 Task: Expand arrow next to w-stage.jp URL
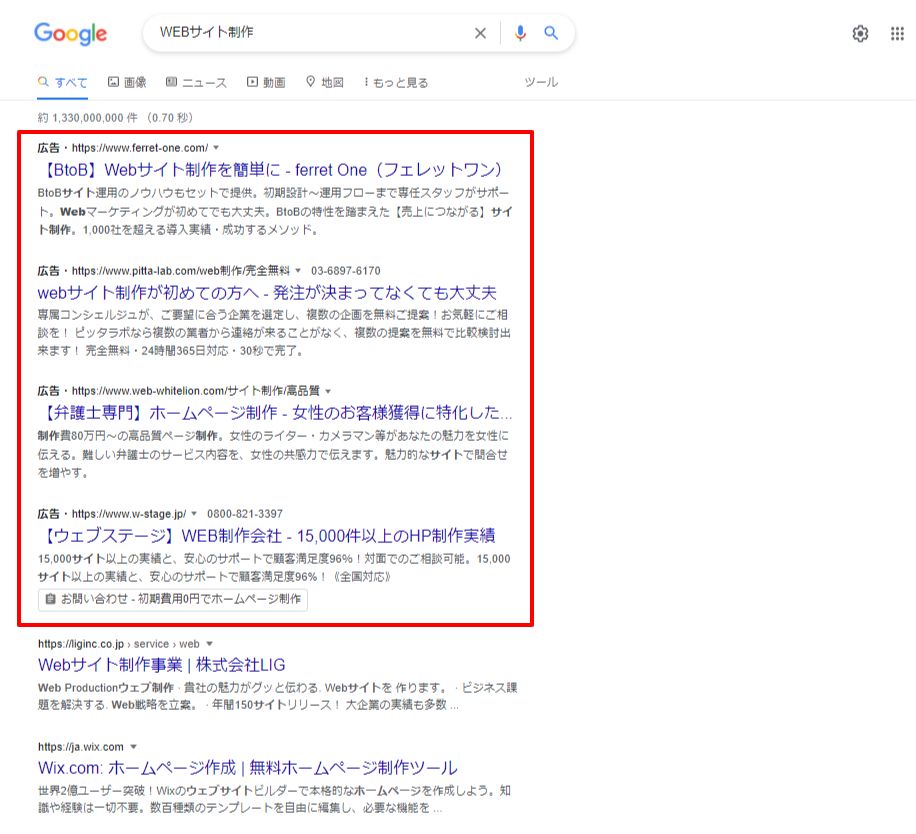coord(194,514)
